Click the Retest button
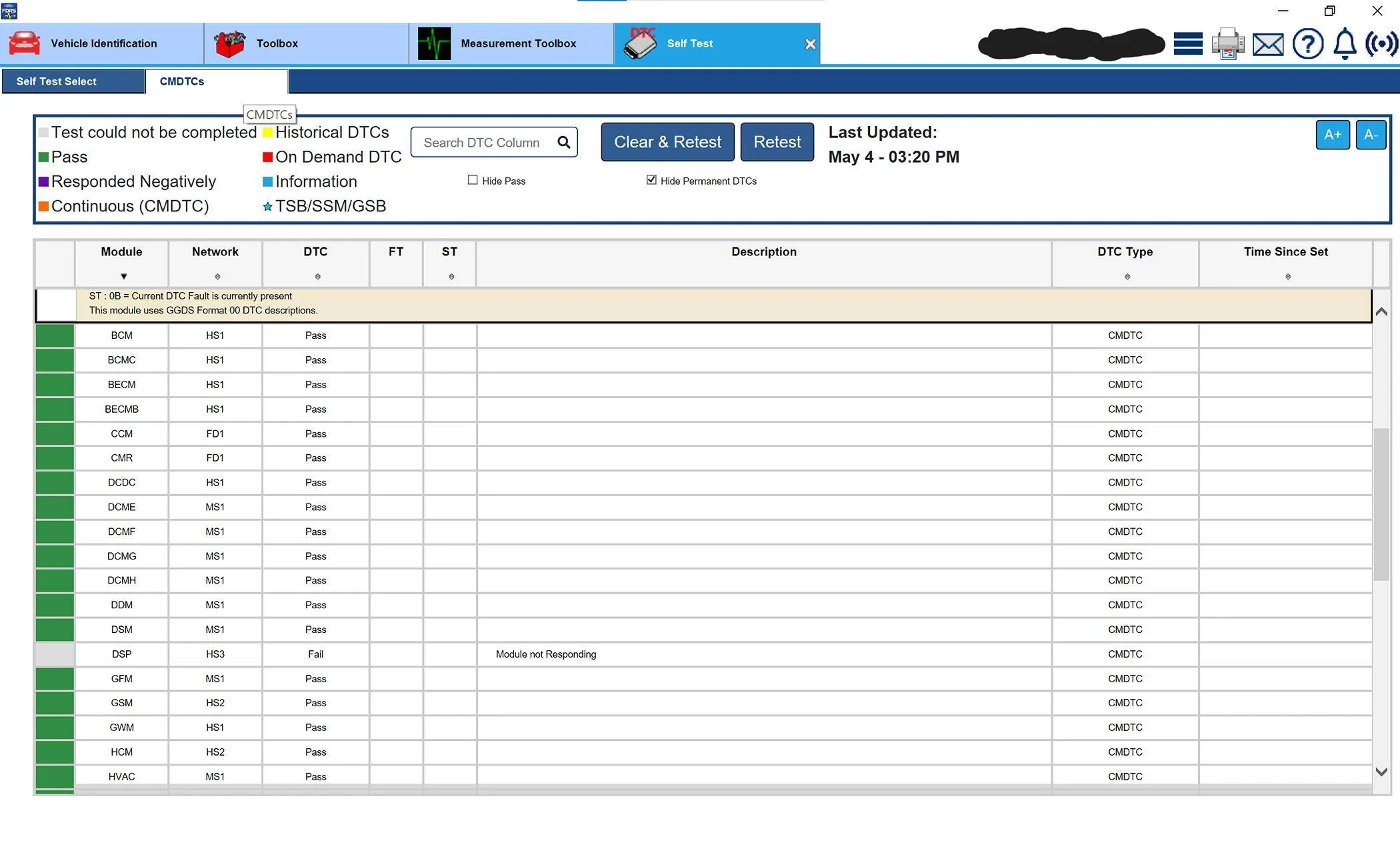The image size is (1400, 859). [777, 142]
